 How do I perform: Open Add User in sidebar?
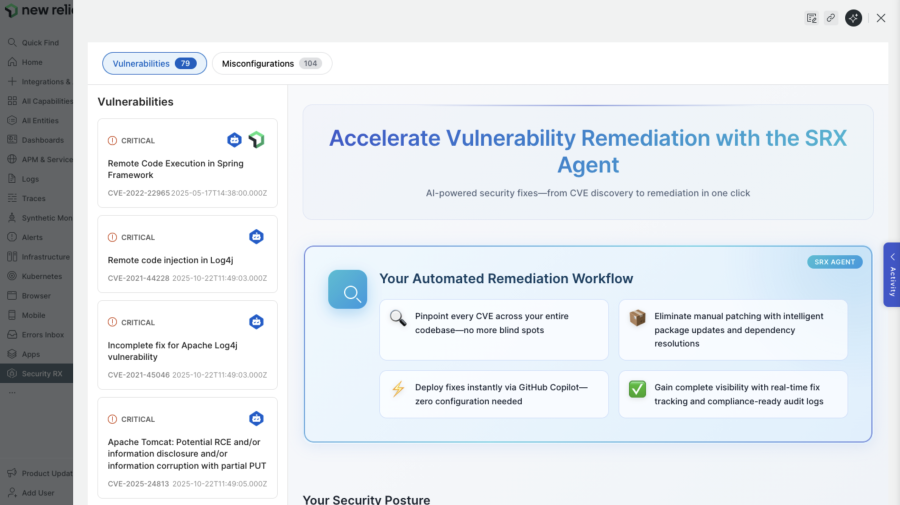click(x=36, y=493)
